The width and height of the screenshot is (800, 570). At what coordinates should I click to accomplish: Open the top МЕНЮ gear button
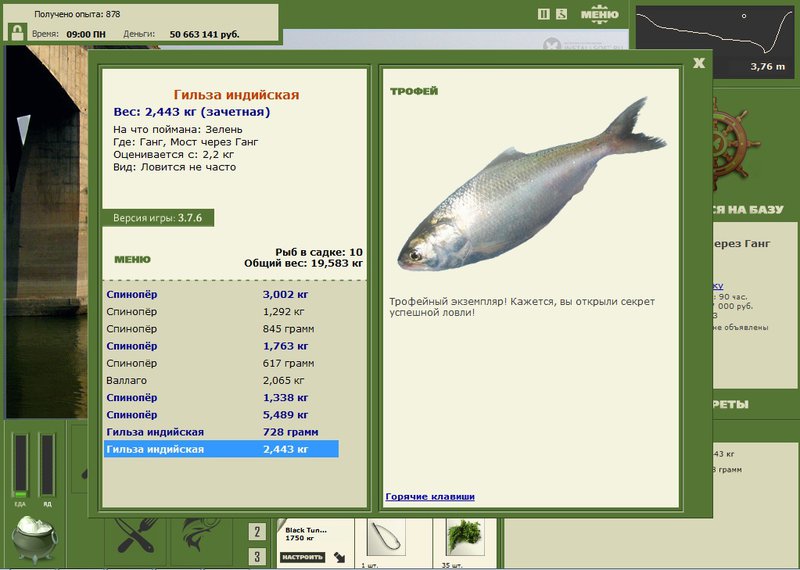[x=599, y=14]
